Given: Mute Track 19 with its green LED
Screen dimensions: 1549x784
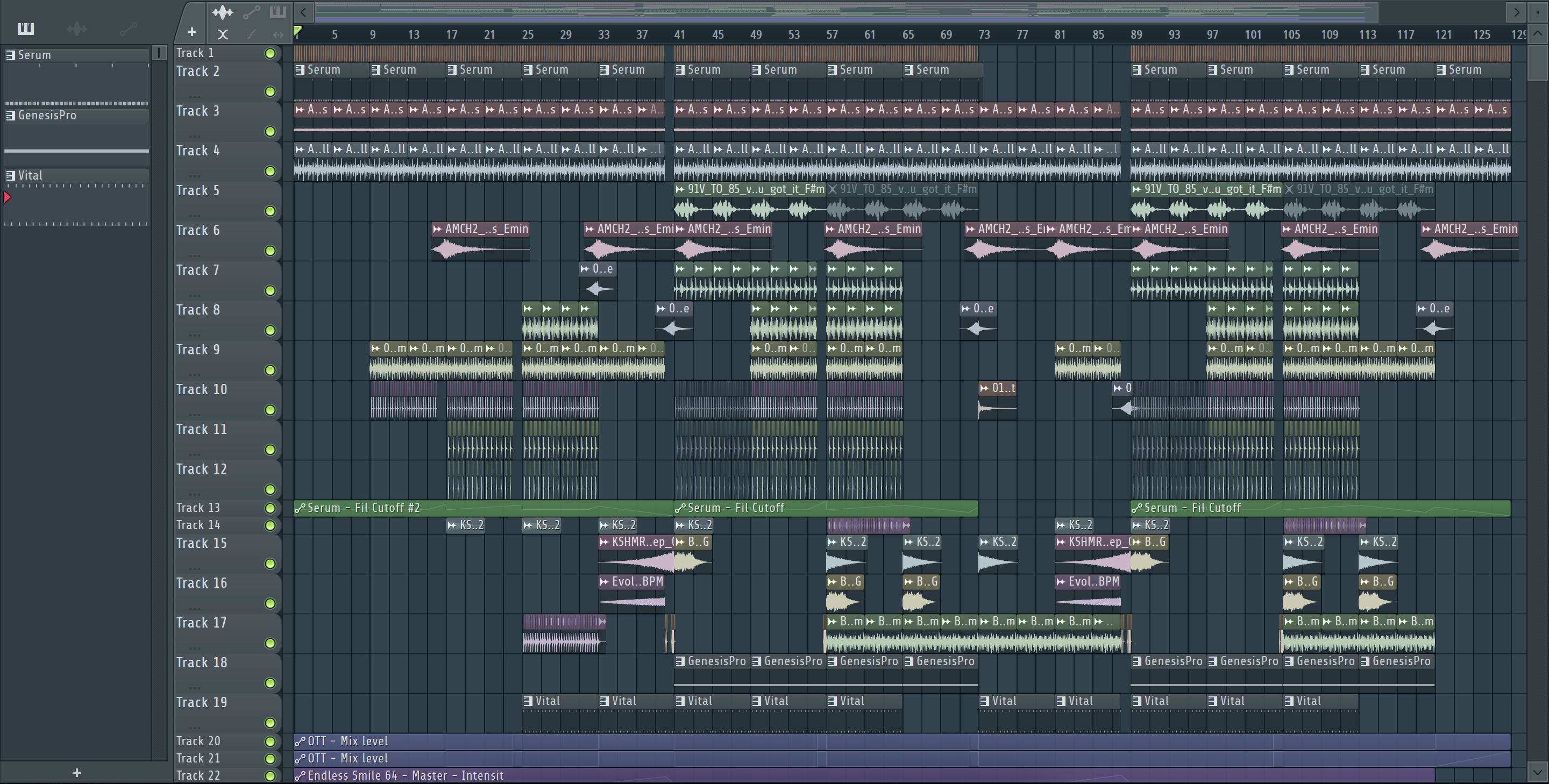Looking at the screenshot, I should pos(271,723).
